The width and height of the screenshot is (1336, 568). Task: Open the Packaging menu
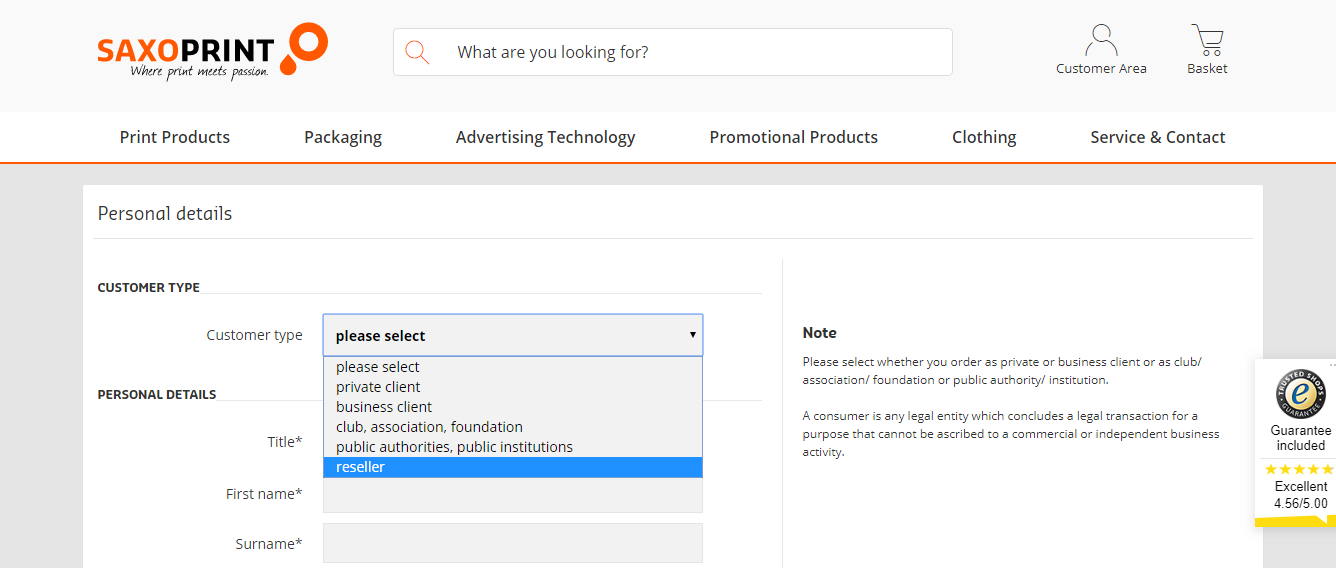point(343,137)
